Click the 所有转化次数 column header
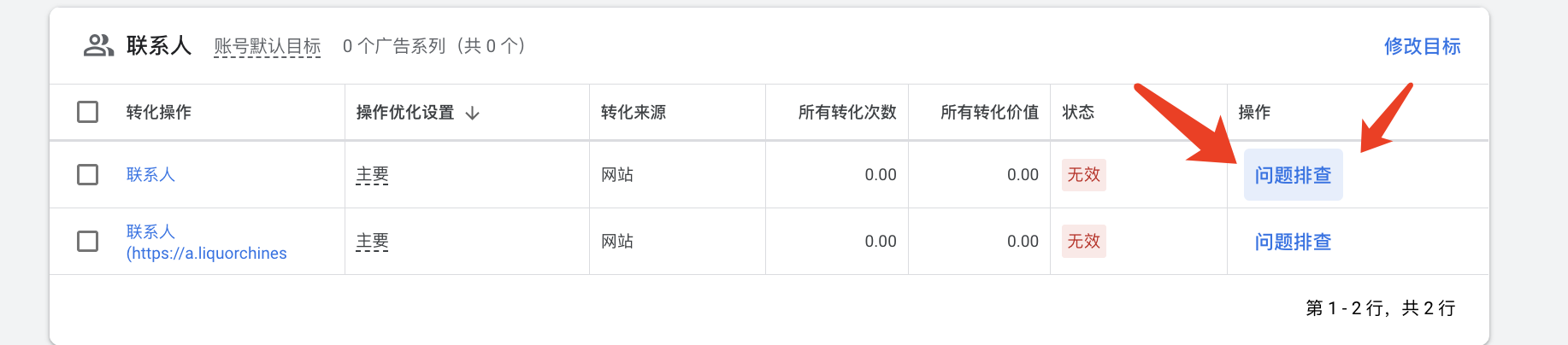Image resolution: width=1568 pixels, height=345 pixels. tap(846, 113)
